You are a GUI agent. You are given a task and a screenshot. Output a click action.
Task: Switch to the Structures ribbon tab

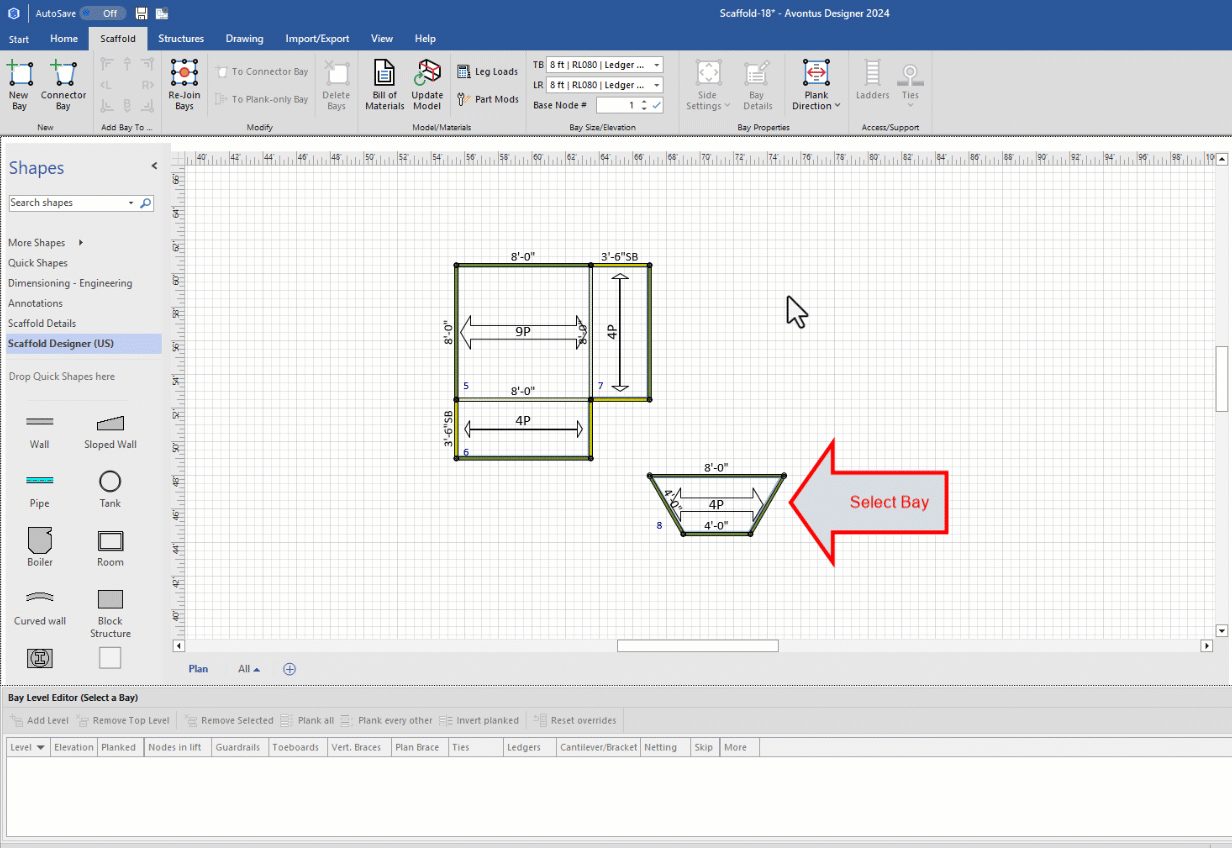(x=181, y=39)
